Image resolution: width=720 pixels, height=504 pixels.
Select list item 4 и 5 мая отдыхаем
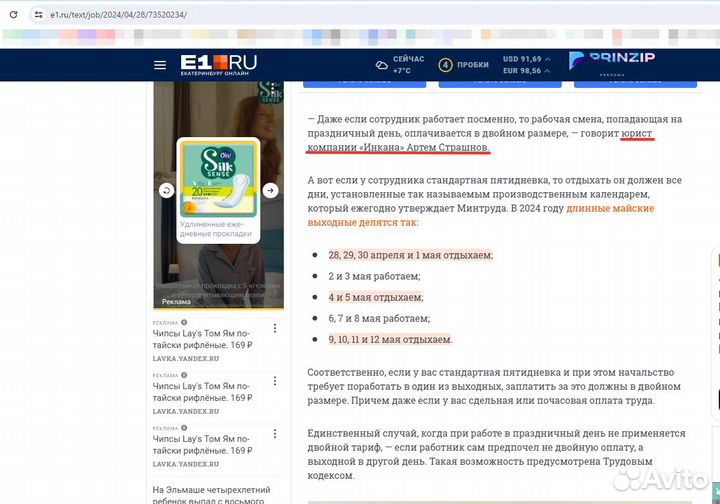tap(376, 297)
